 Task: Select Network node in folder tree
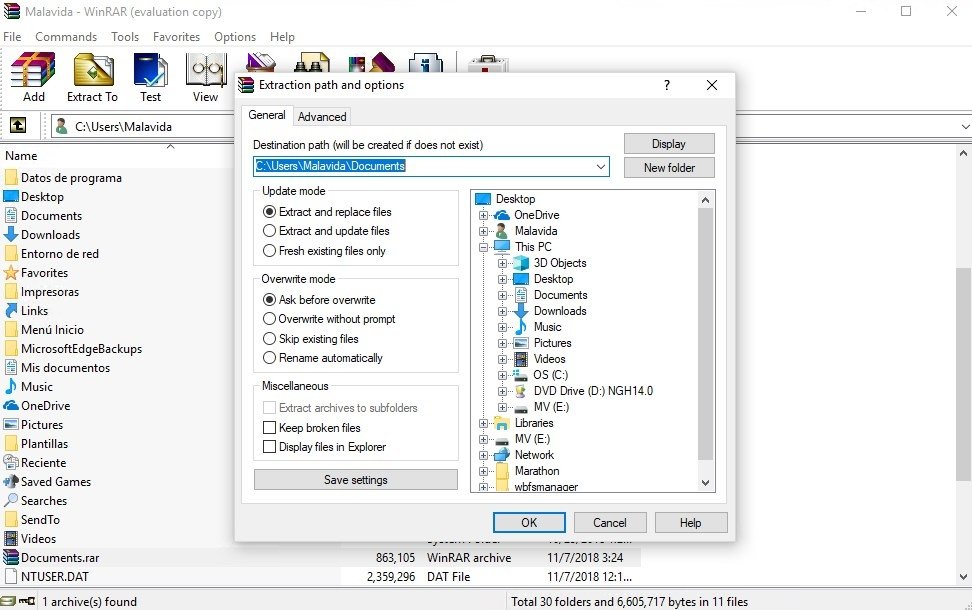coord(534,454)
